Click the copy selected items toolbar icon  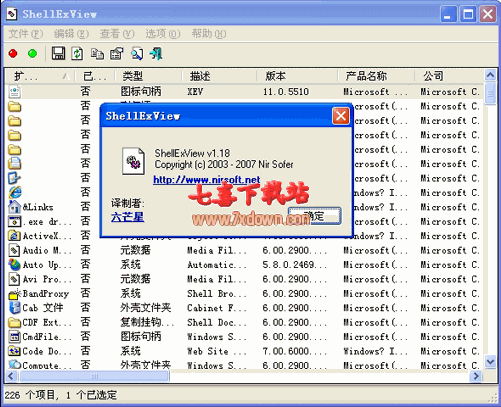coord(97,54)
